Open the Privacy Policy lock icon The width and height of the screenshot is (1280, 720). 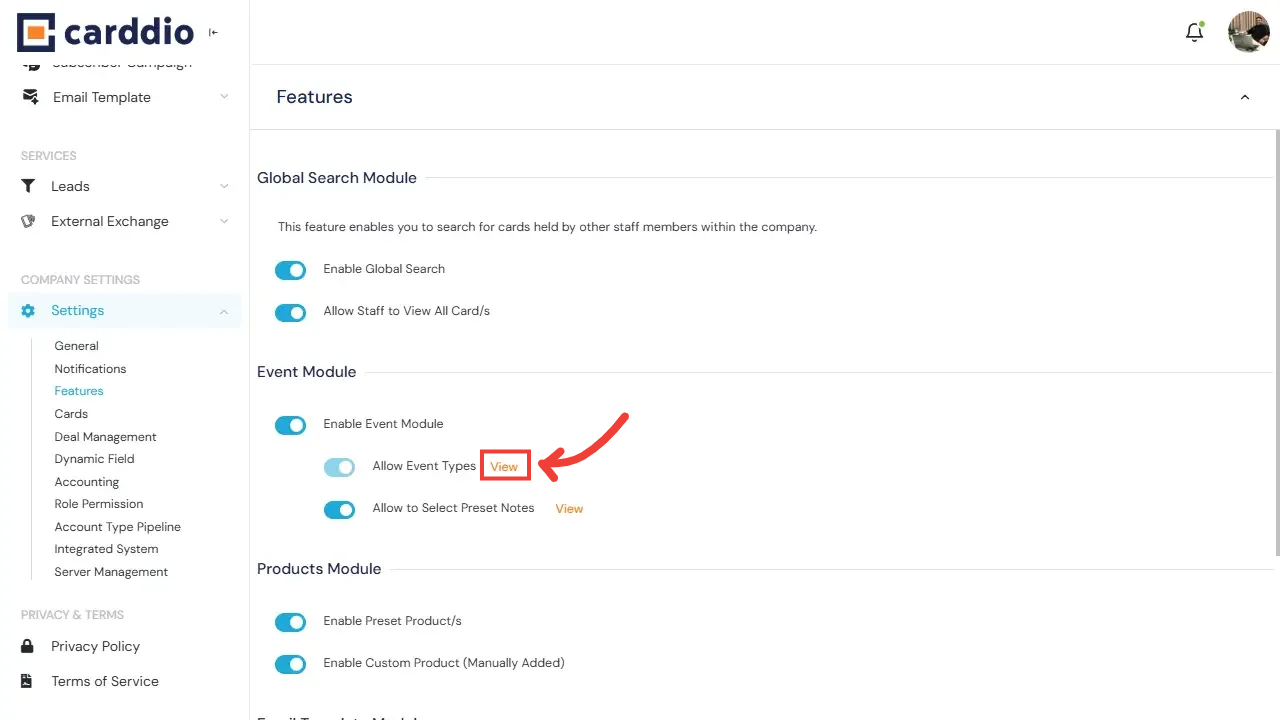[x=29, y=646]
